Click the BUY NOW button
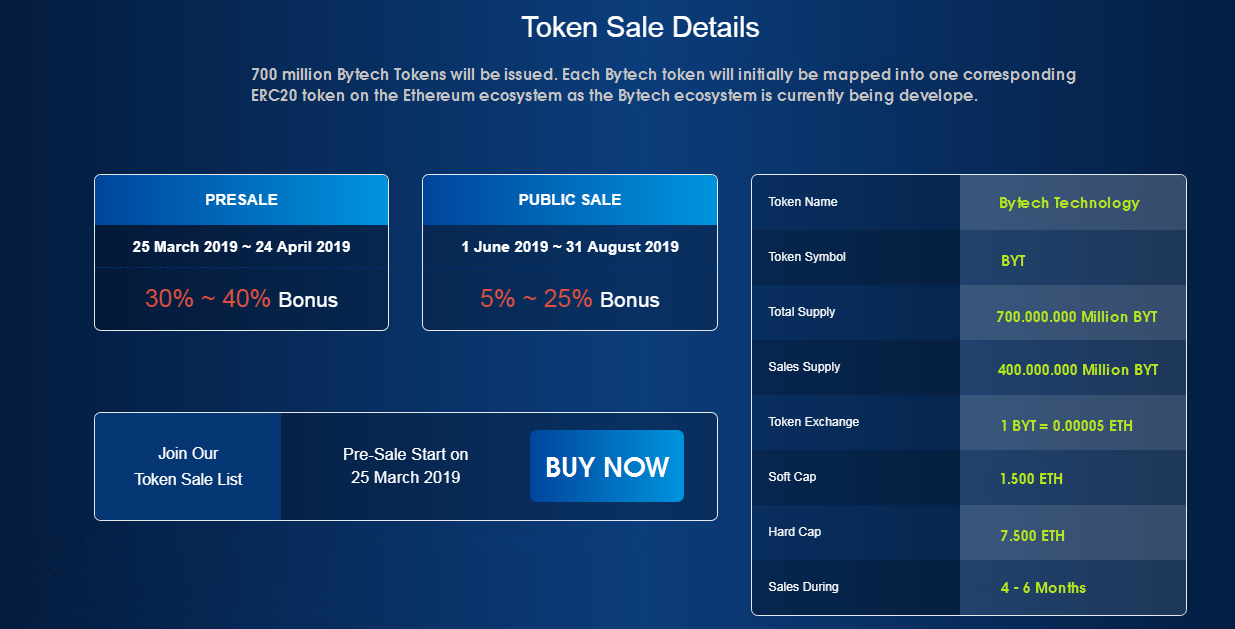 [607, 466]
